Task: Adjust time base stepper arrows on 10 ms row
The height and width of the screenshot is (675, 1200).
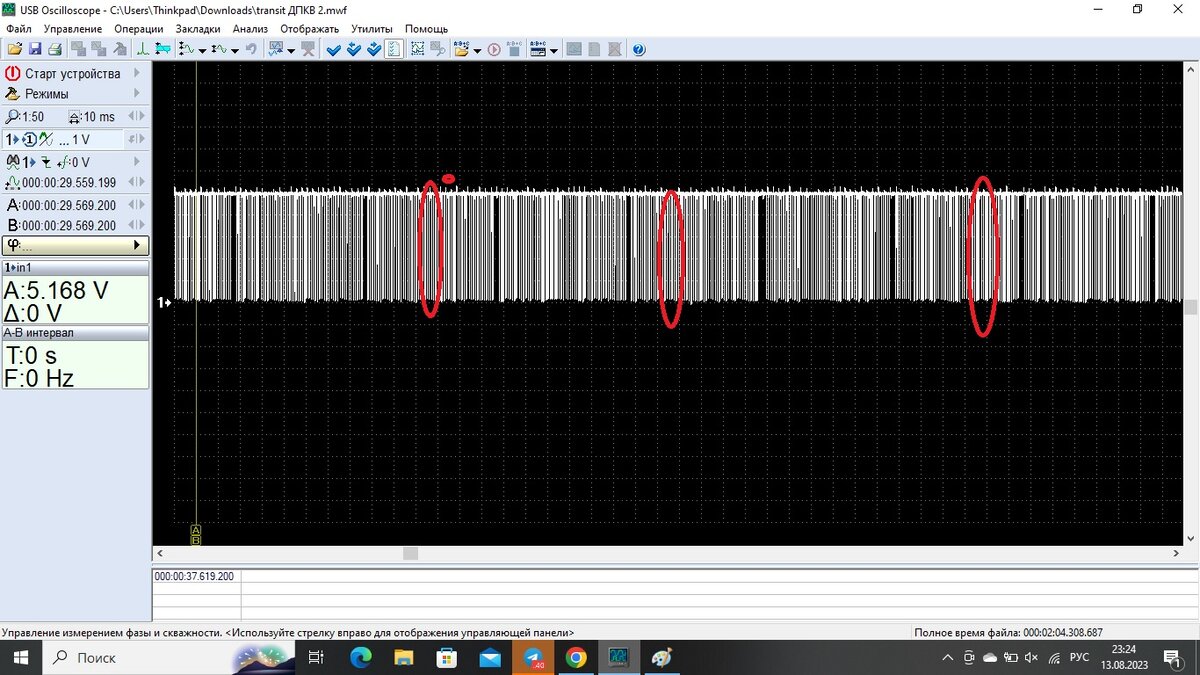Action: click(x=136, y=116)
